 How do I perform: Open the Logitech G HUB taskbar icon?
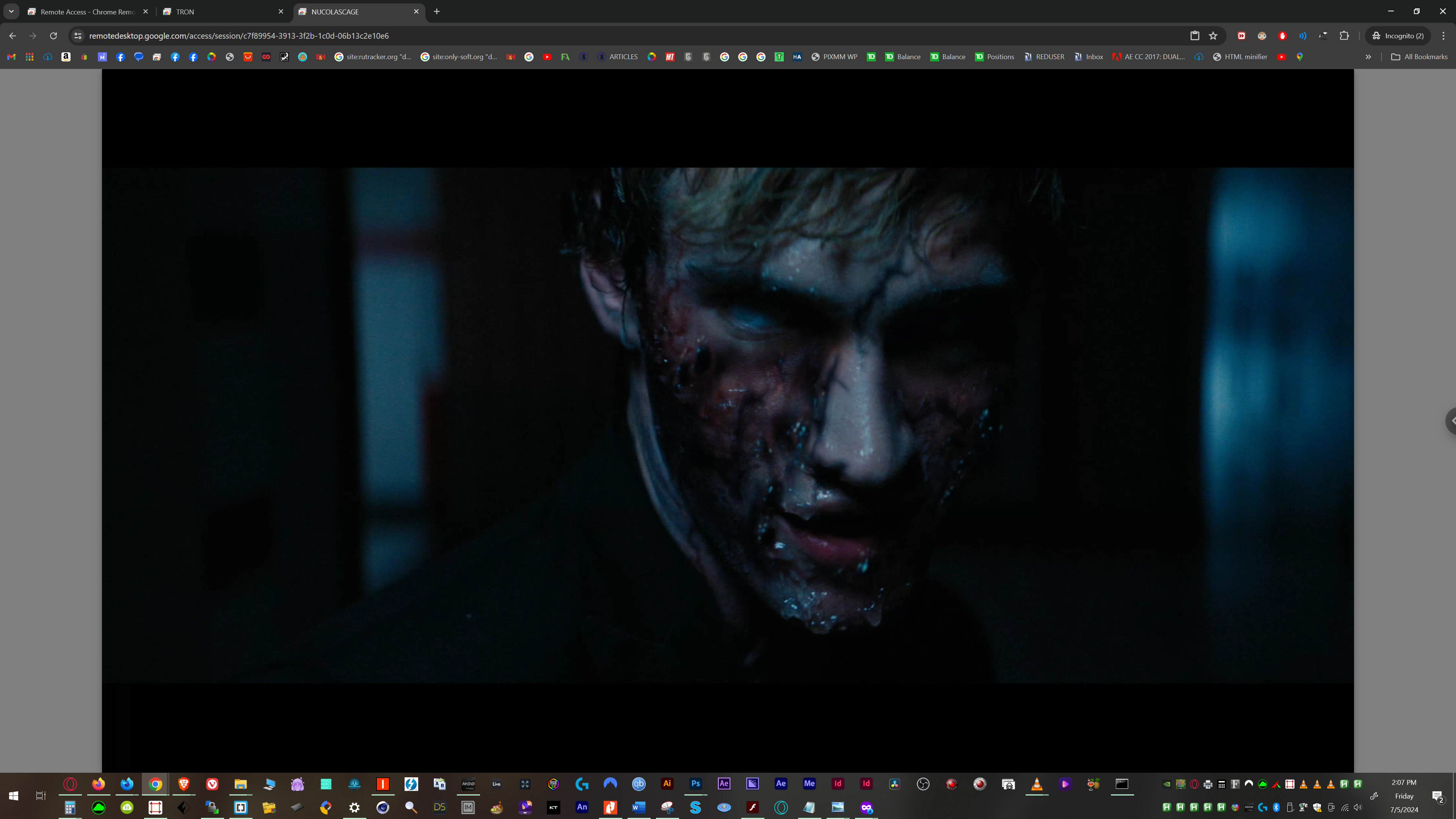[x=582, y=783]
